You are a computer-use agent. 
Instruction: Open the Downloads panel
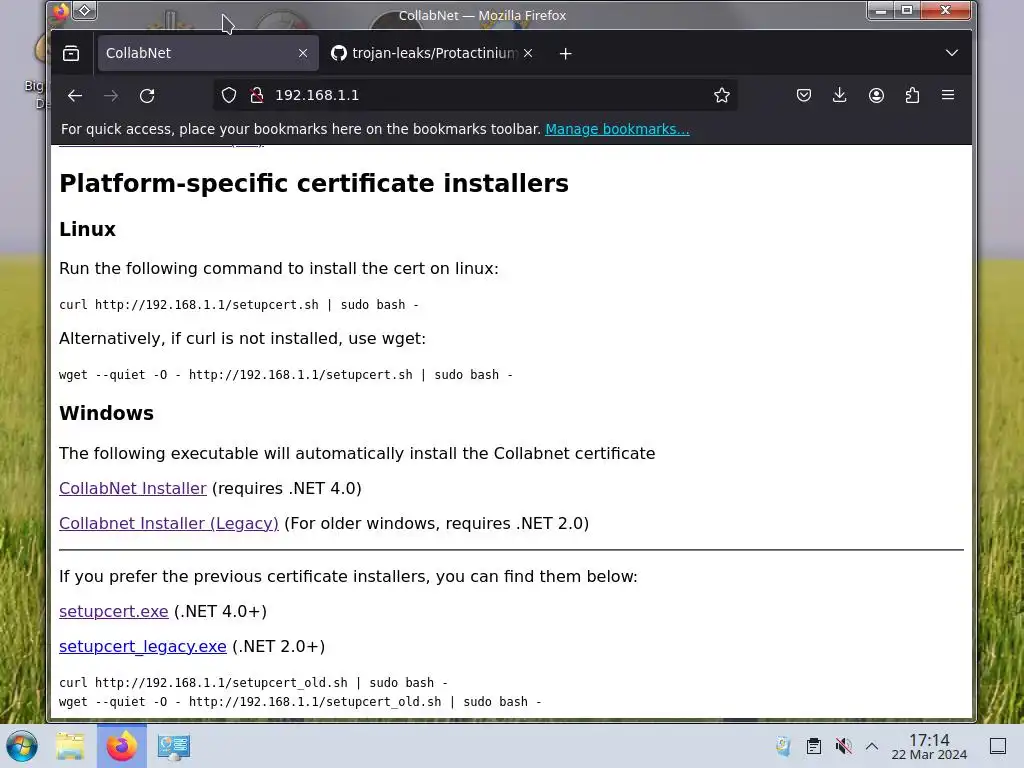(840, 95)
